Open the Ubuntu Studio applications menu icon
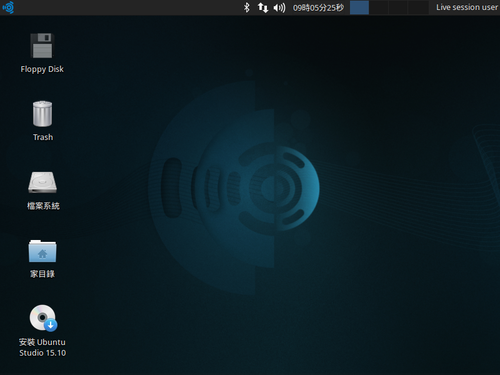This screenshot has height=375, width=500. tap(8, 7)
